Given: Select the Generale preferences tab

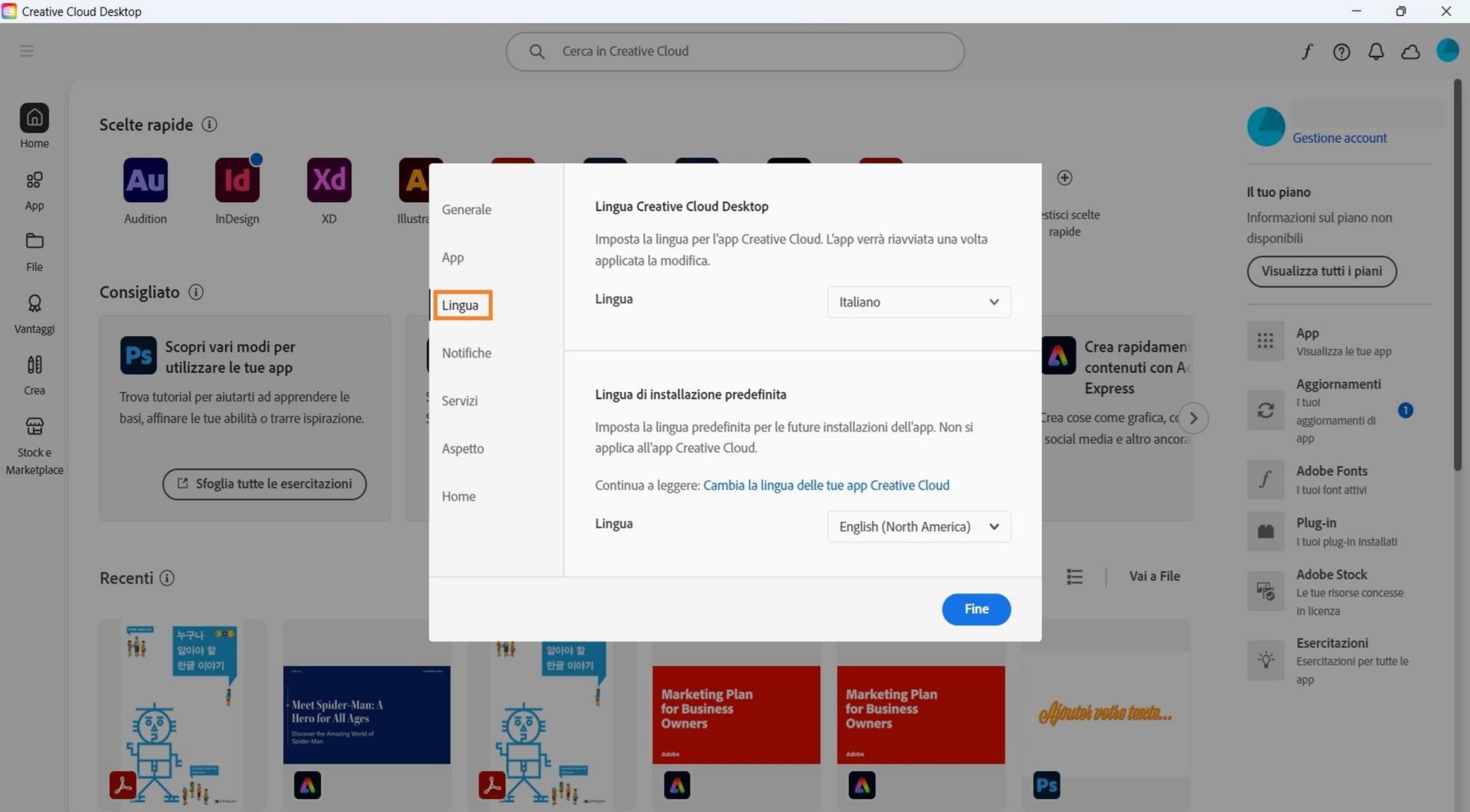Looking at the screenshot, I should click(466, 210).
